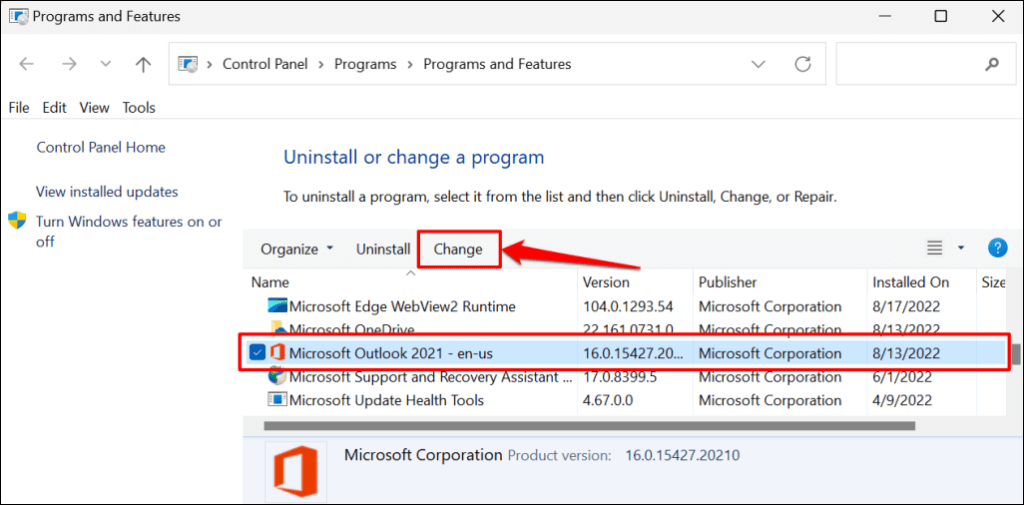Click the Uninstall button
The height and width of the screenshot is (505, 1024).
tap(383, 249)
